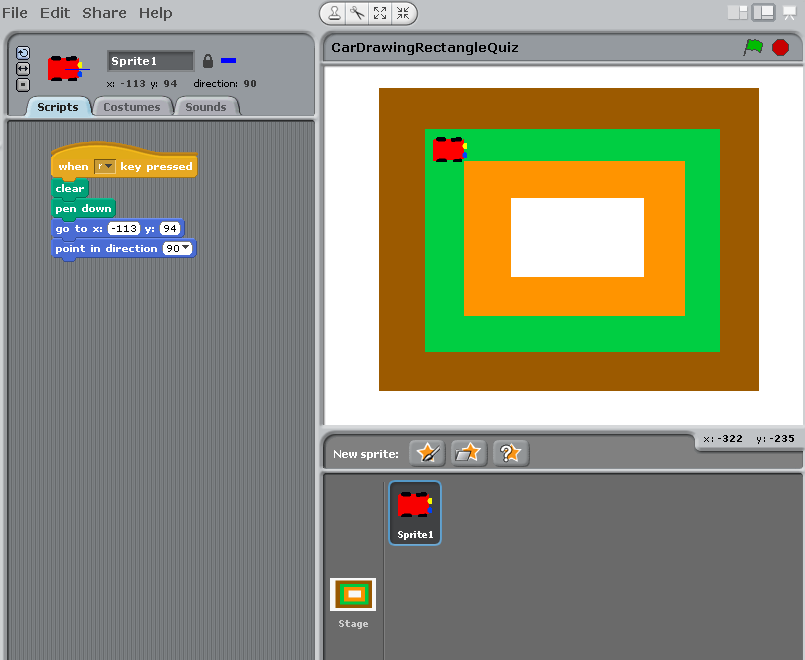805x660 pixels.
Task: Get a surprise sprite
Action: tap(511, 453)
